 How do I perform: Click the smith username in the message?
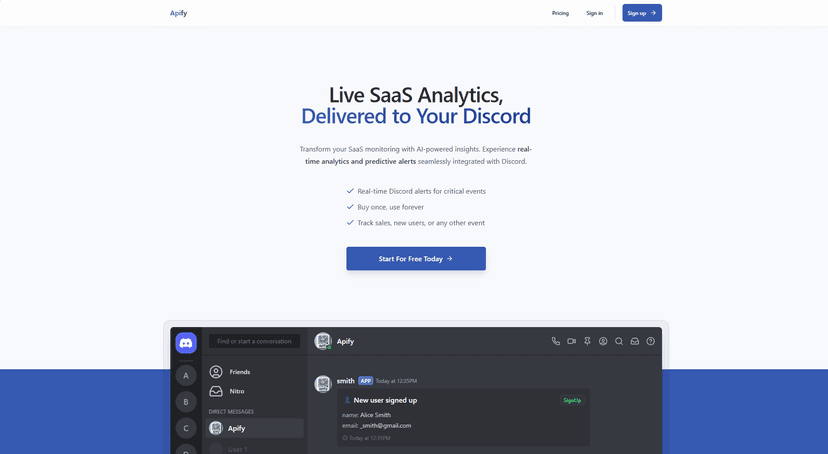pyautogui.click(x=345, y=381)
